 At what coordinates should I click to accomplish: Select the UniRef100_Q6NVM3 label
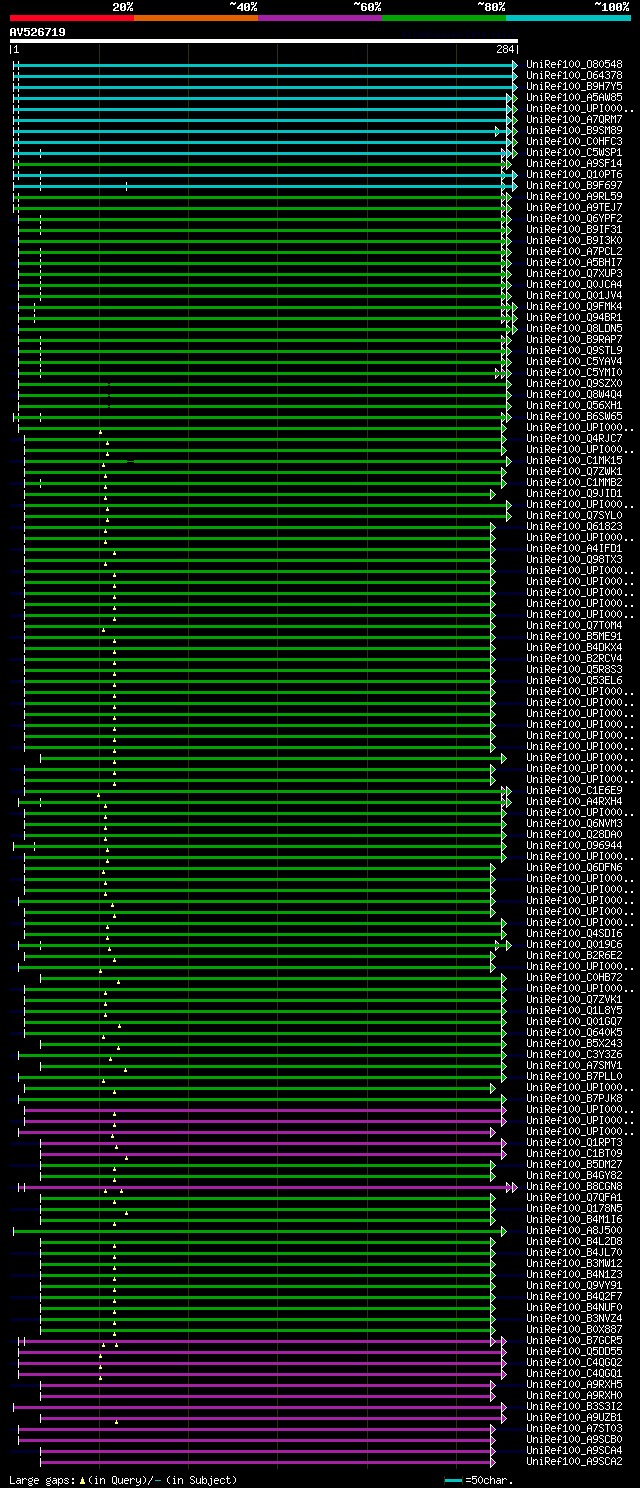(x=574, y=824)
